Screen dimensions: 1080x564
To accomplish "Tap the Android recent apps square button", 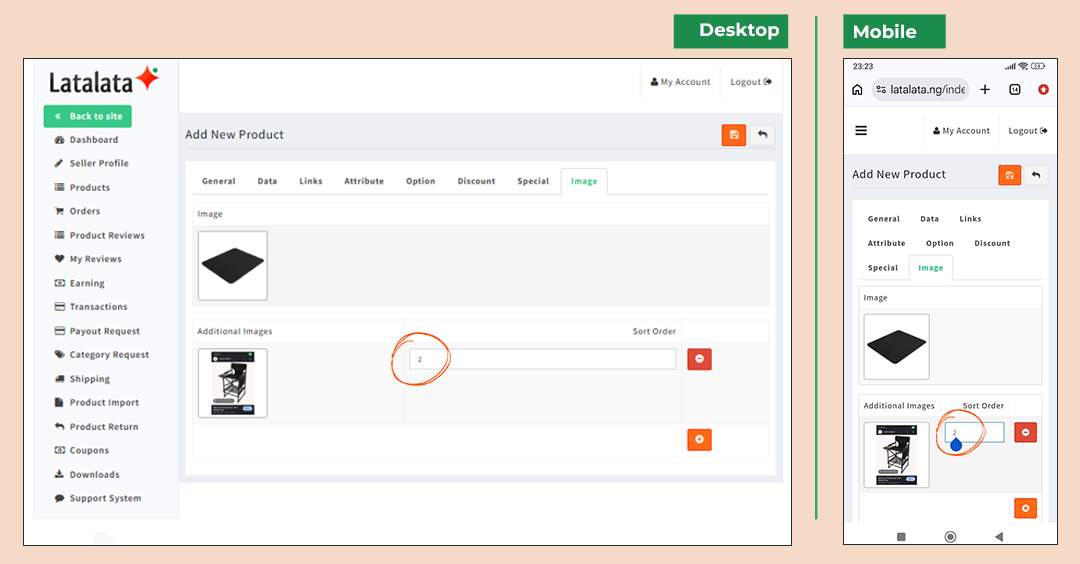I will pyautogui.click(x=901, y=537).
